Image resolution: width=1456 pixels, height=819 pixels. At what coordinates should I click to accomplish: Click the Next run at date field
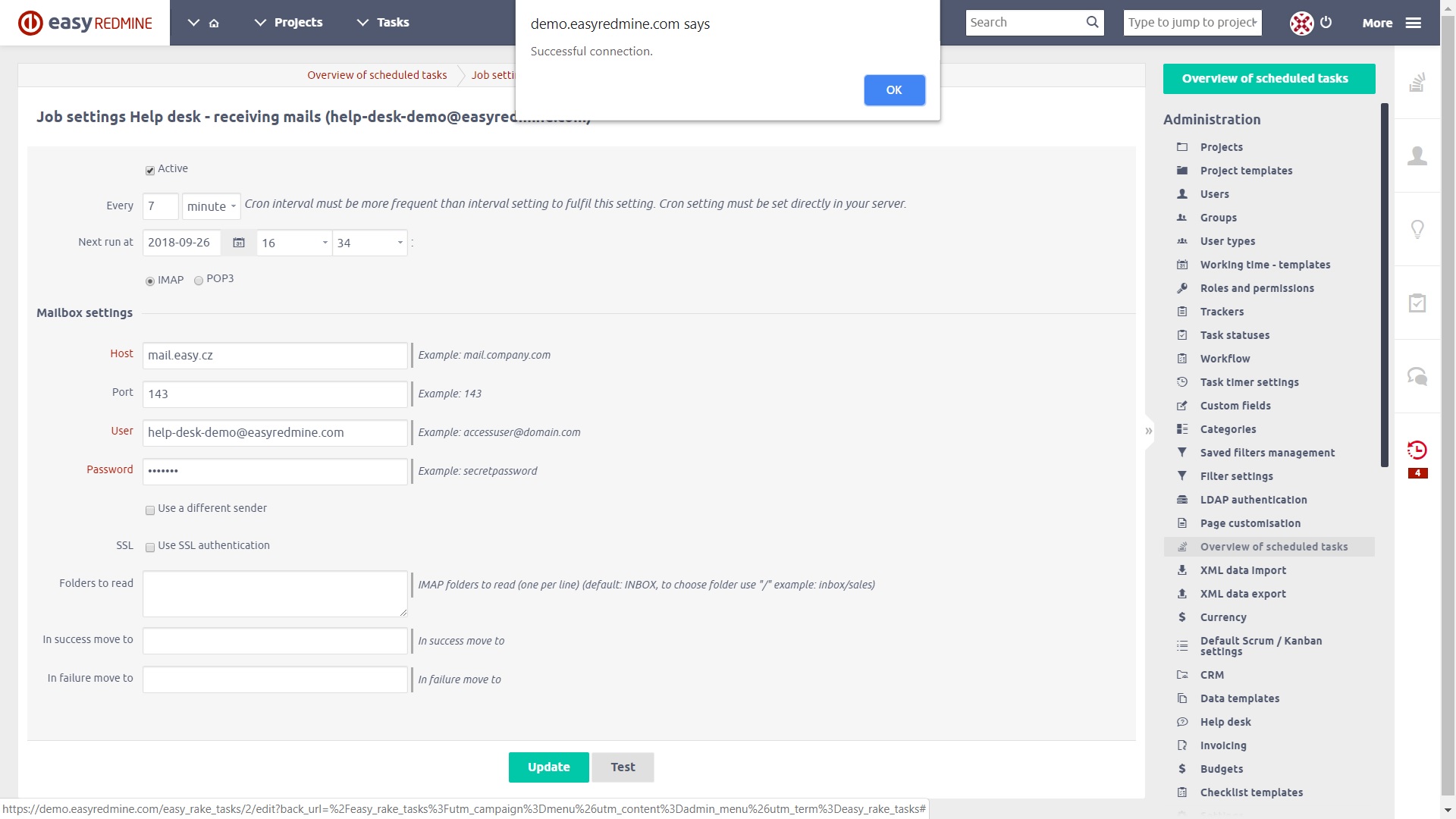[x=182, y=243]
